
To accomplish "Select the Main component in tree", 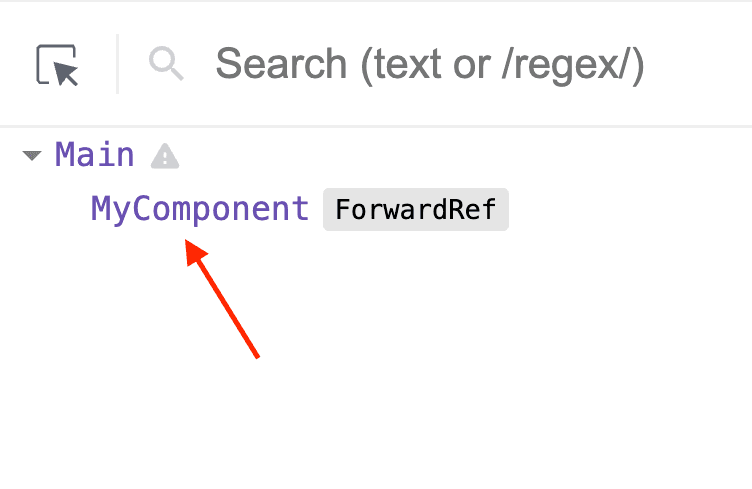I will coord(94,155).
